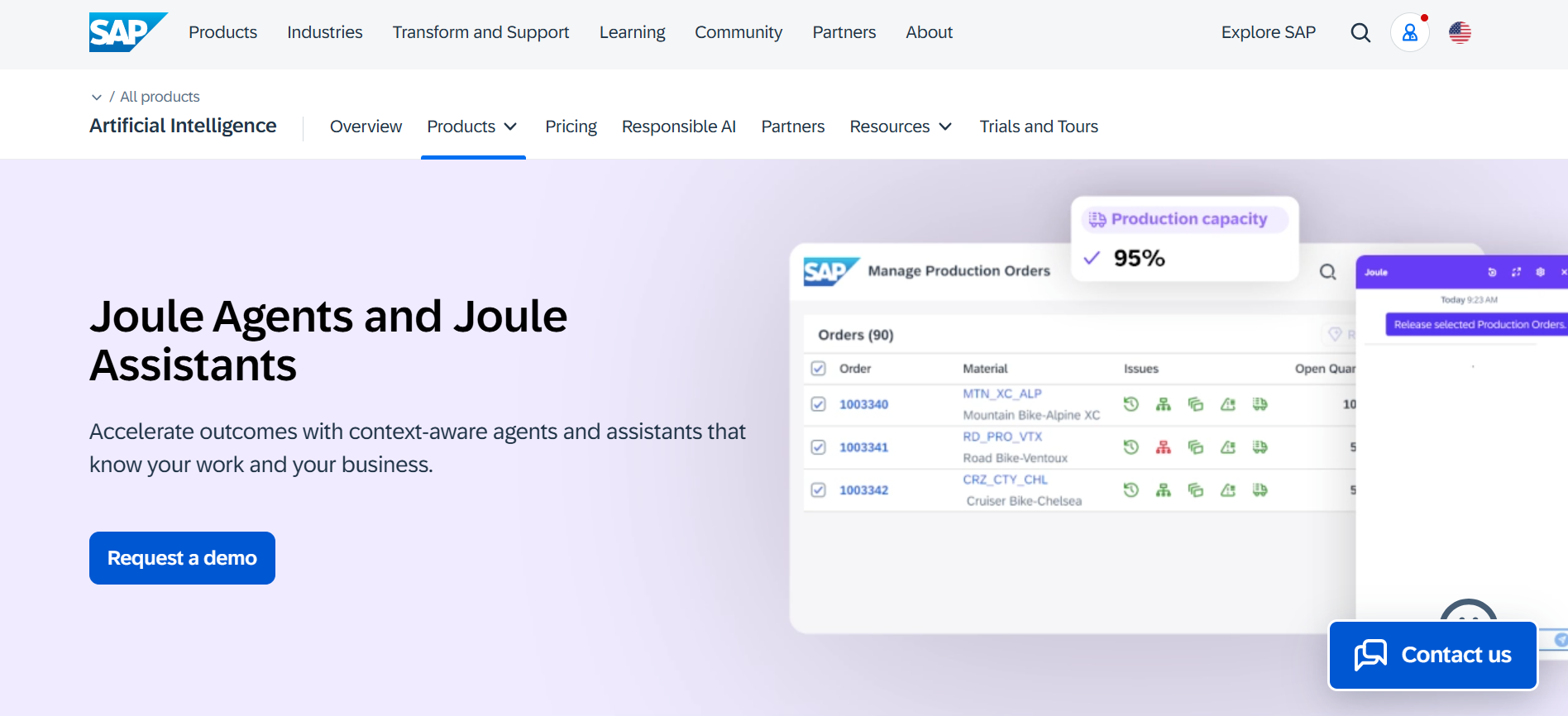Open the All products breadcrumb link
Screen dimensions: 1568x716
160,97
